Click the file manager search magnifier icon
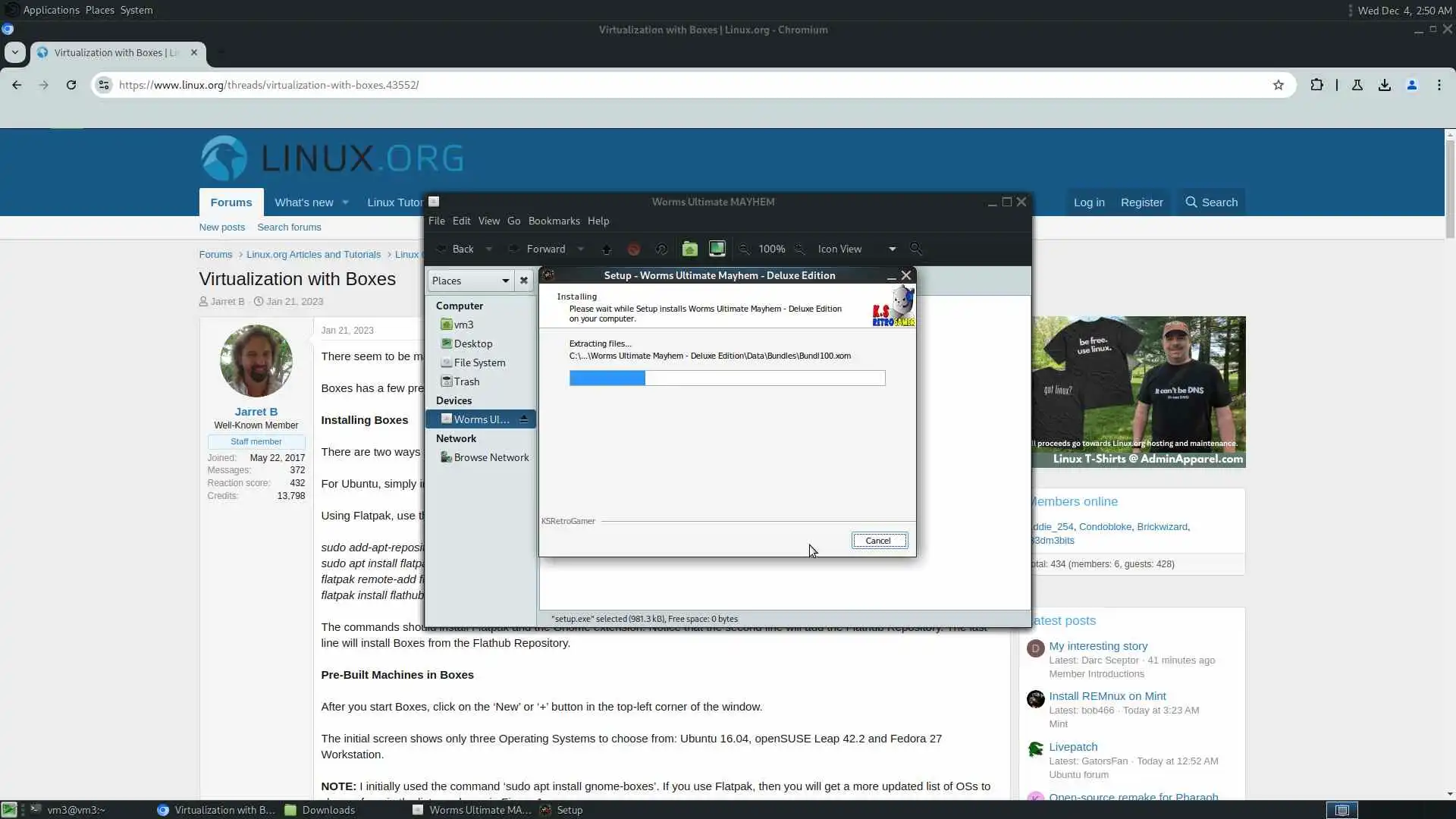The width and height of the screenshot is (1456, 819). pos(916,249)
